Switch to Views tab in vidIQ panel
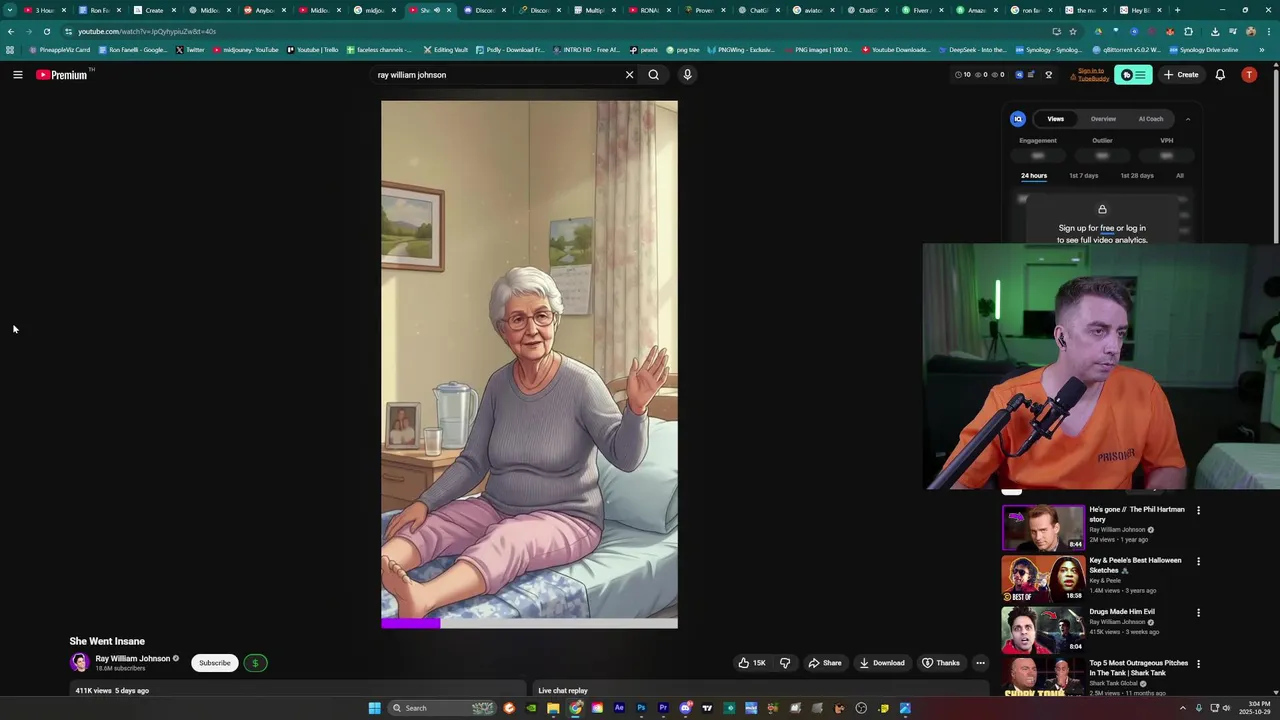The image size is (1280, 720). pos(1055,119)
